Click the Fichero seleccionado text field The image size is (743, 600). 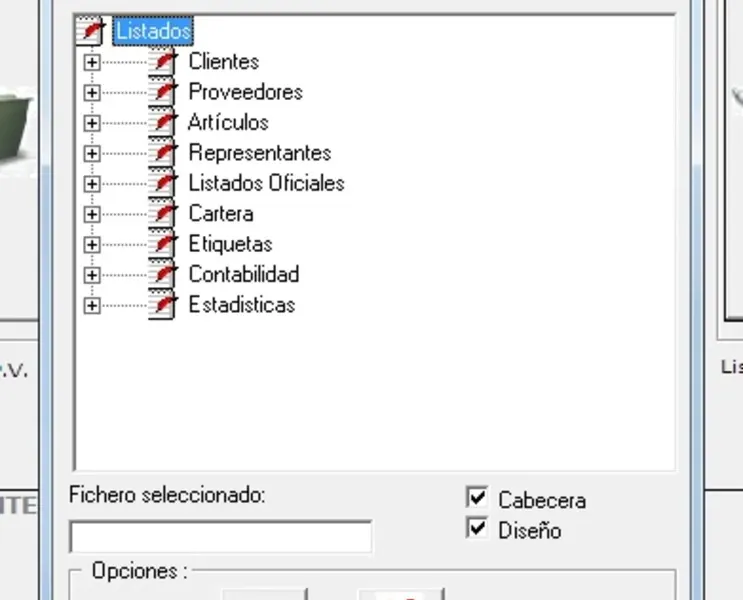(220, 537)
